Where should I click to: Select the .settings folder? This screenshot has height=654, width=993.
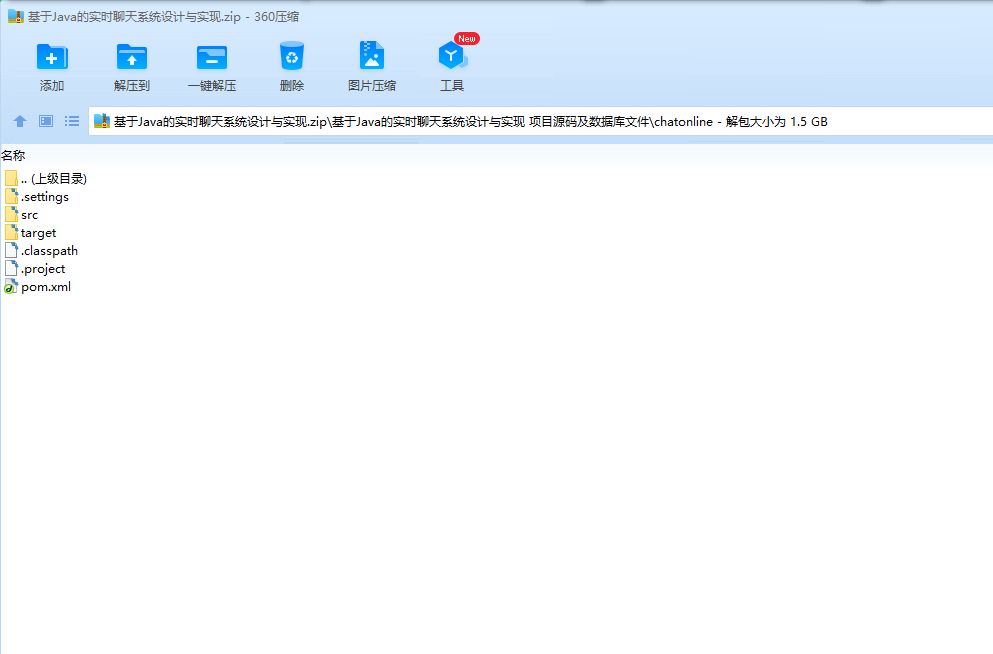(37, 197)
